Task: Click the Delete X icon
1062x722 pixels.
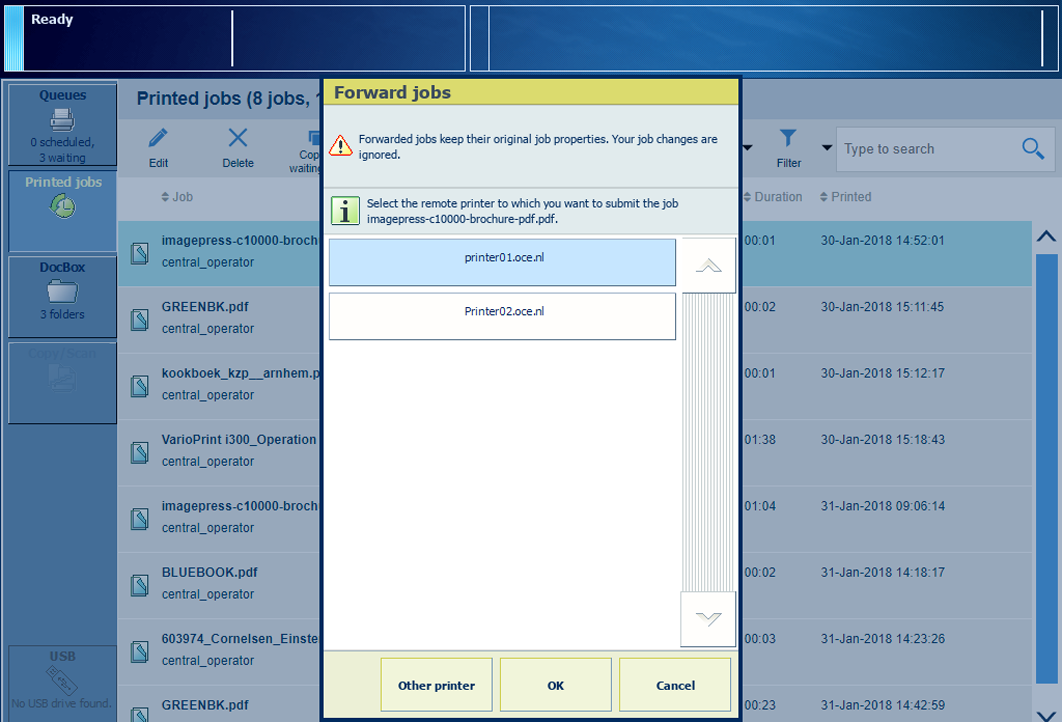Action: coord(237,139)
